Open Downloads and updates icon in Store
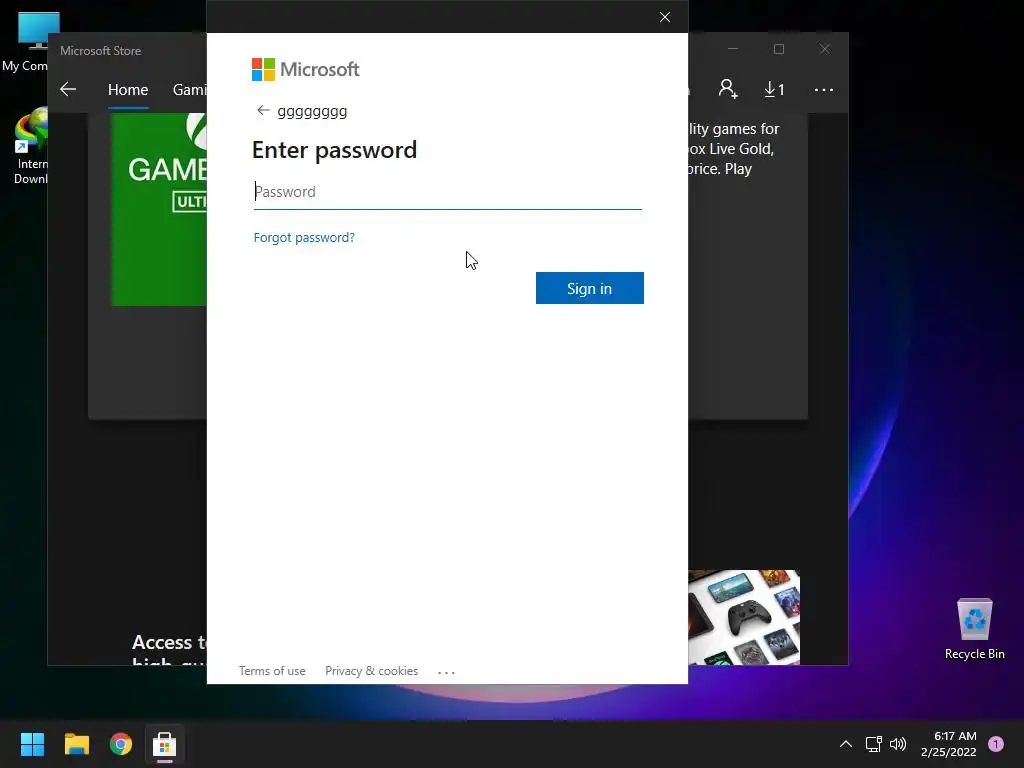This screenshot has width=1024, height=768. pos(775,89)
